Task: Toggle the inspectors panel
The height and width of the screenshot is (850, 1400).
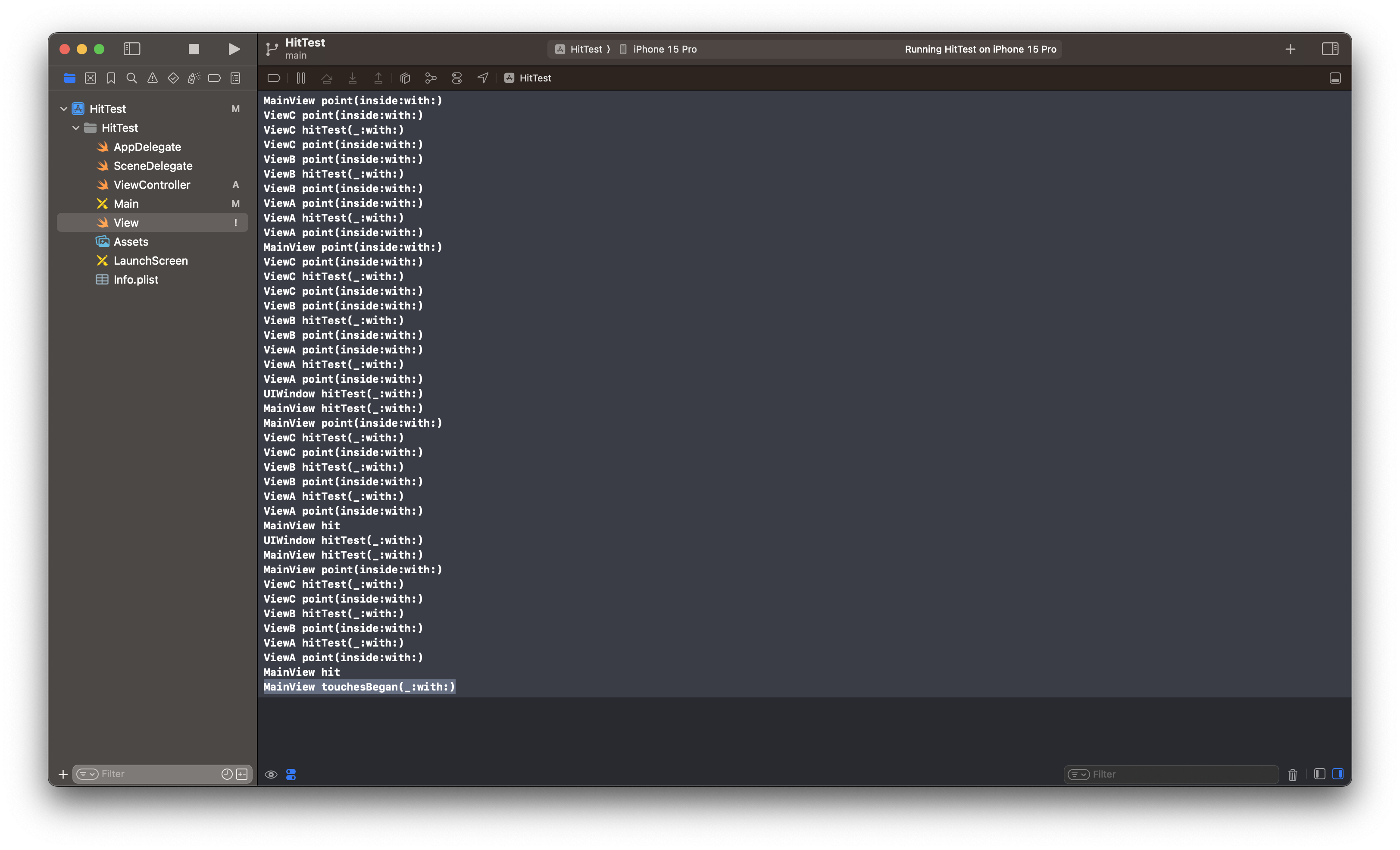Action: coord(1330,49)
